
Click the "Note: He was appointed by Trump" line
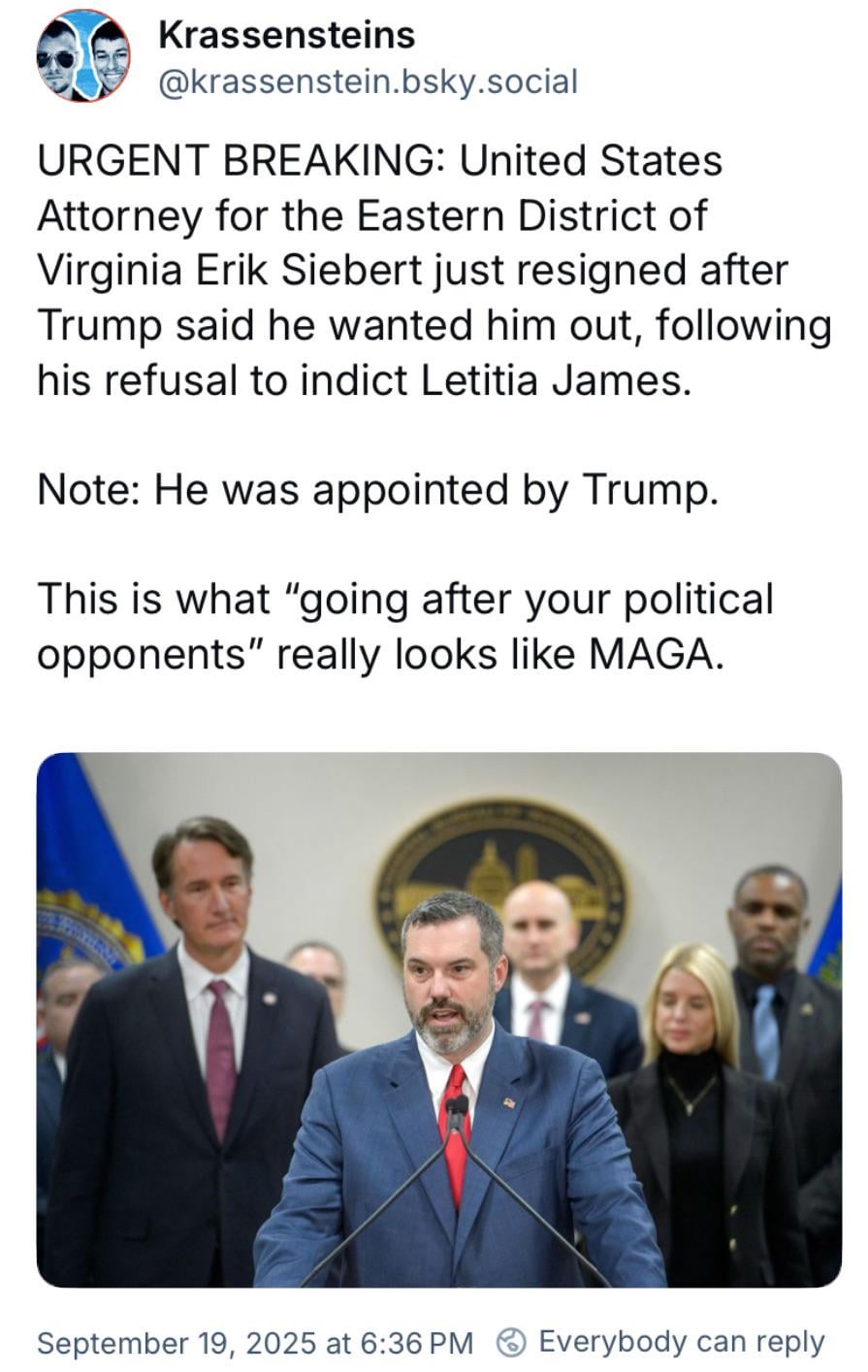(378, 489)
